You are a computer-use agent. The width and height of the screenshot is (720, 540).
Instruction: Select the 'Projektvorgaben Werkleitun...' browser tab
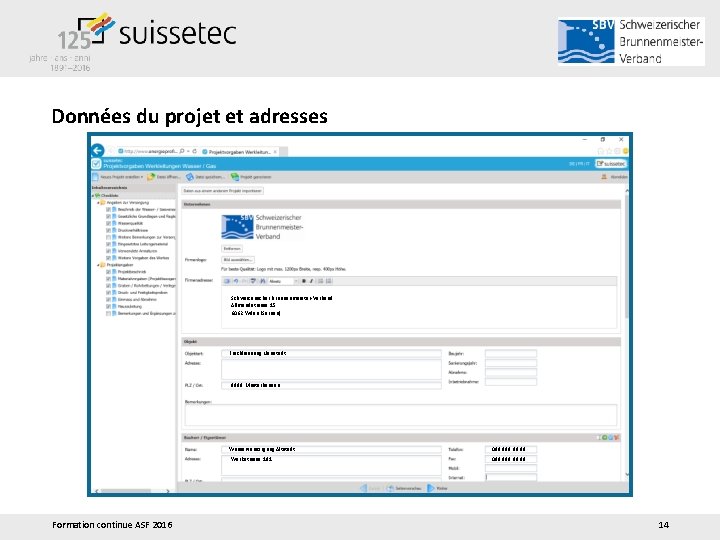pyautogui.click(x=239, y=152)
